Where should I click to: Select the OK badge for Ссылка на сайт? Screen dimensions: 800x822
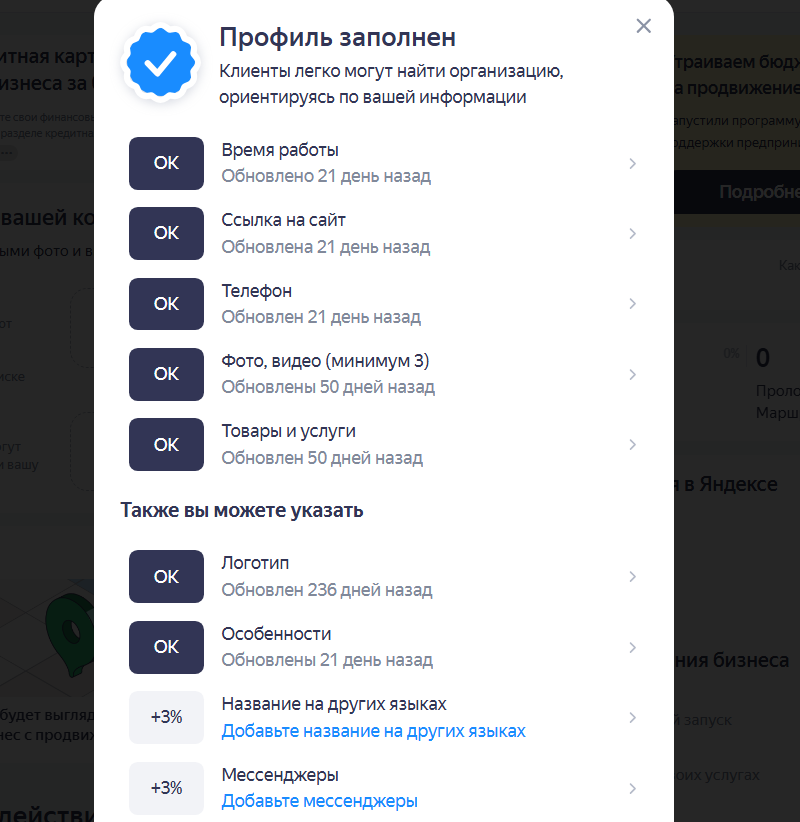166,232
